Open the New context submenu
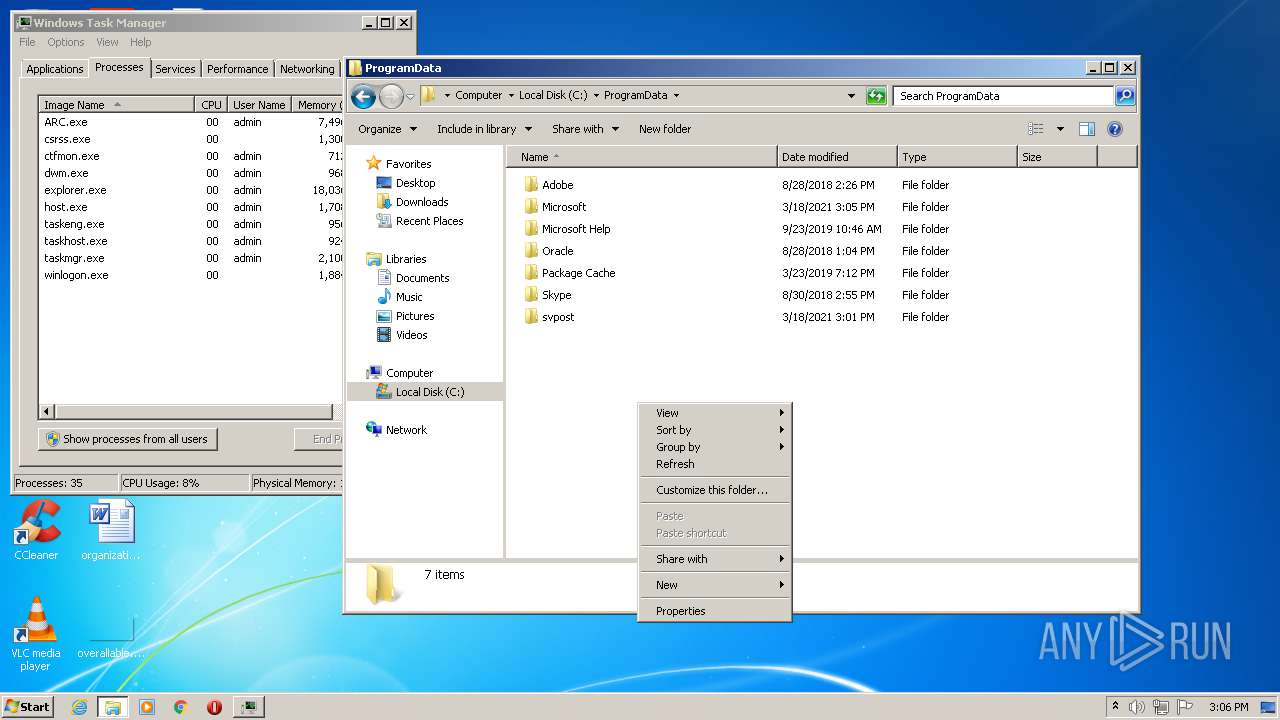The image size is (1280, 720). pos(715,585)
